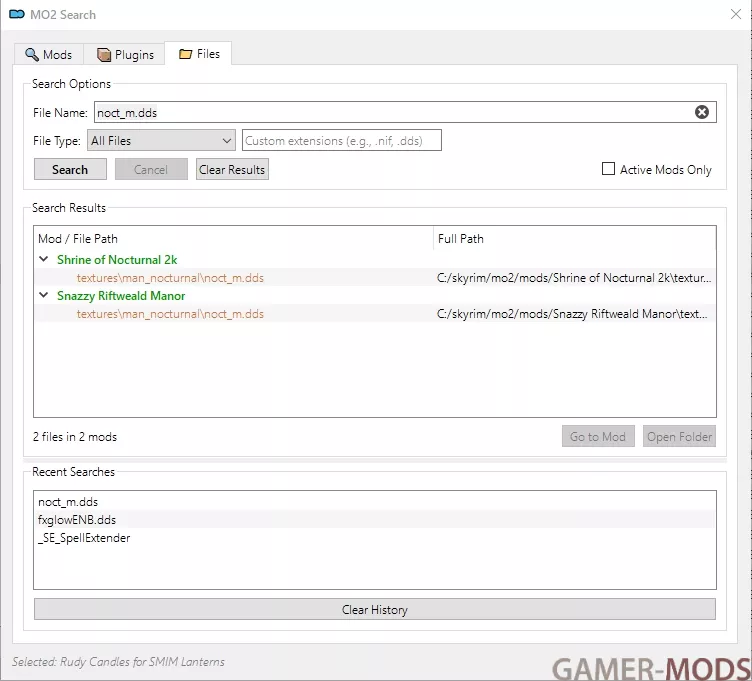
Task: Click the Clear History button
Action: click(374, 610)
